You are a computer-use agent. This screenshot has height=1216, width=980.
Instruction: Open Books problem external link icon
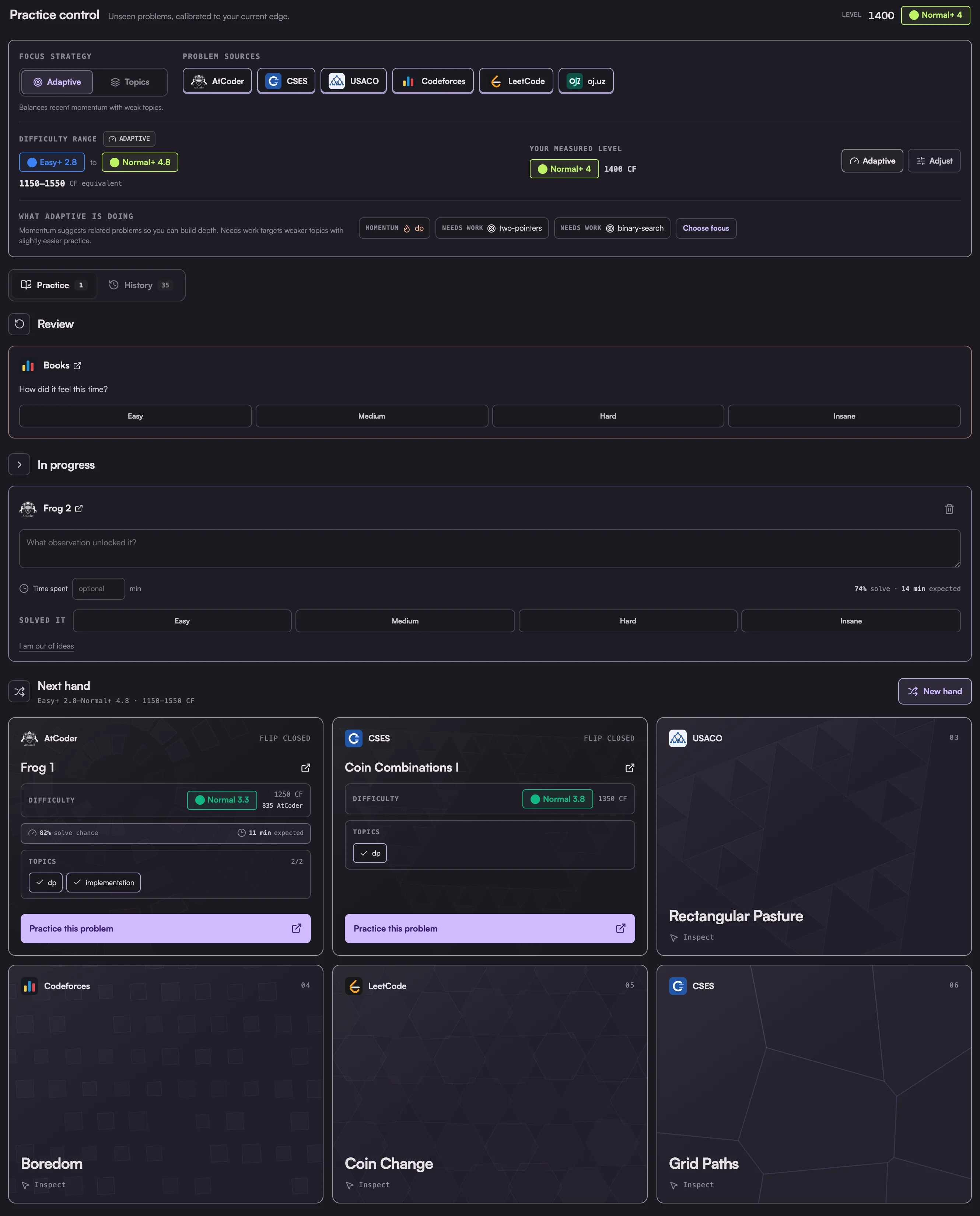tap(77, 366)
